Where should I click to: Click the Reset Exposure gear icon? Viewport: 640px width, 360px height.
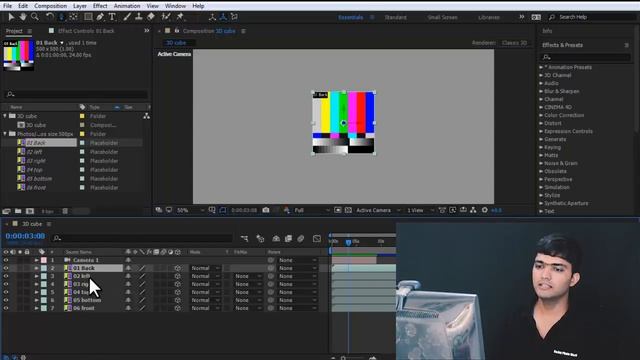(x=484, y=210)
